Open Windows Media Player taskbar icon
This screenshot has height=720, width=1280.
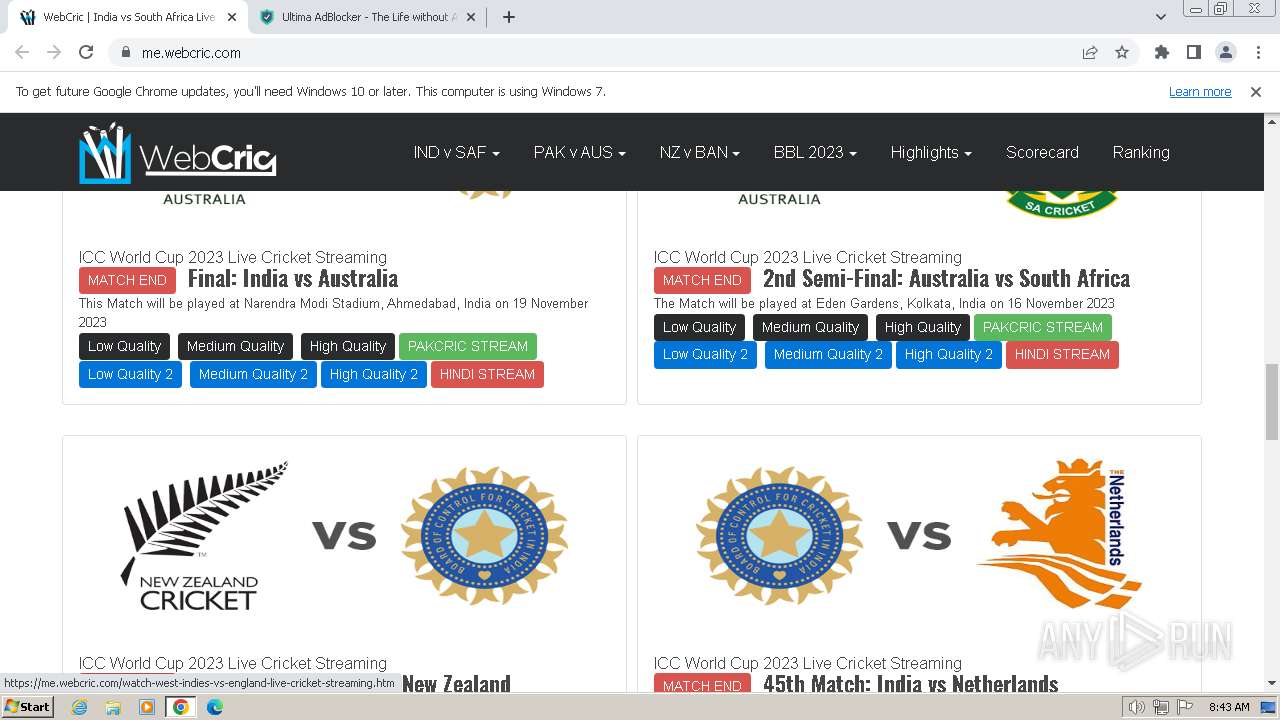tap(147, 707)
